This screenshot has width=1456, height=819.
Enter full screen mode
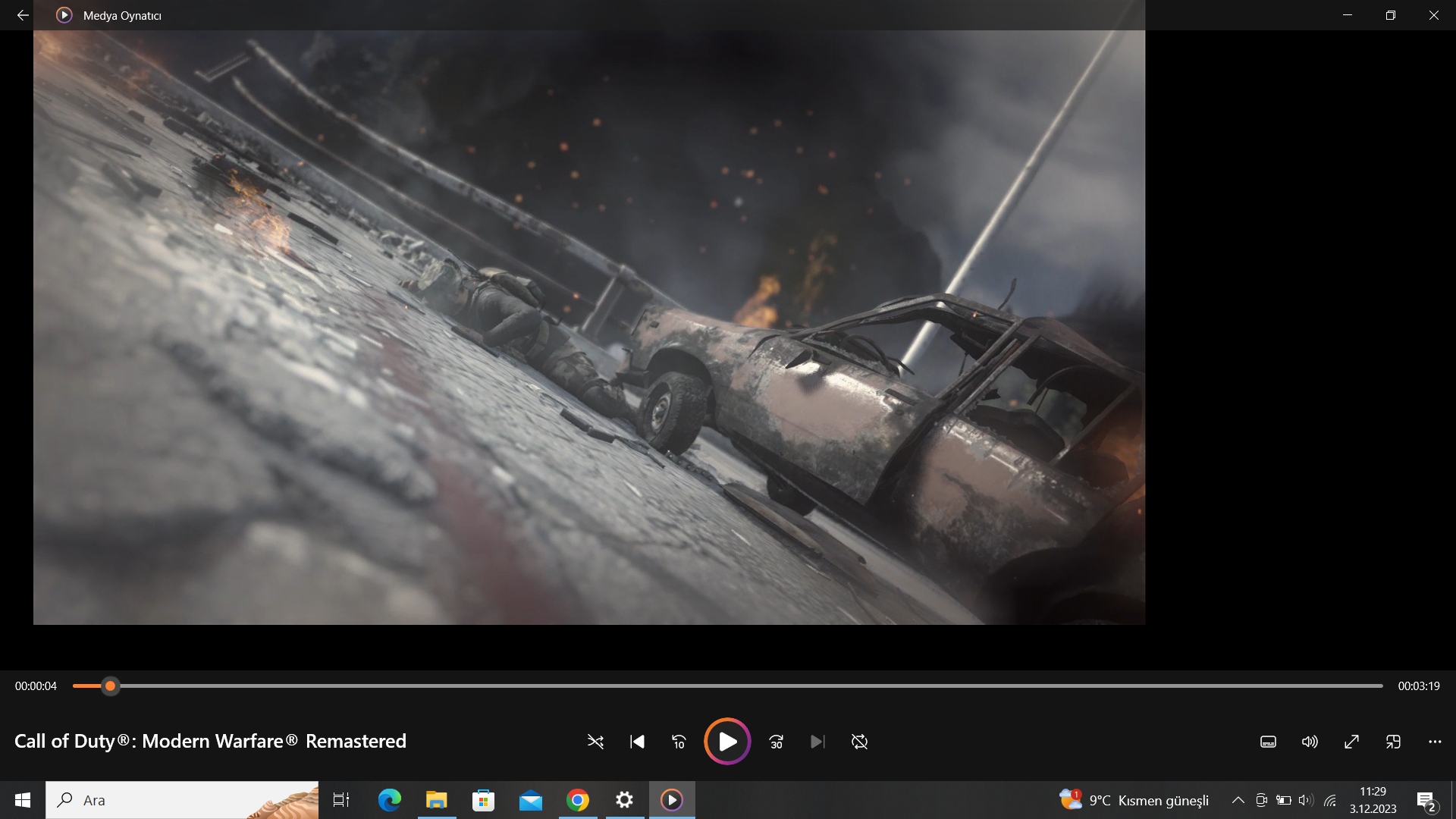pyautogui.click(x=1351, y=742)
